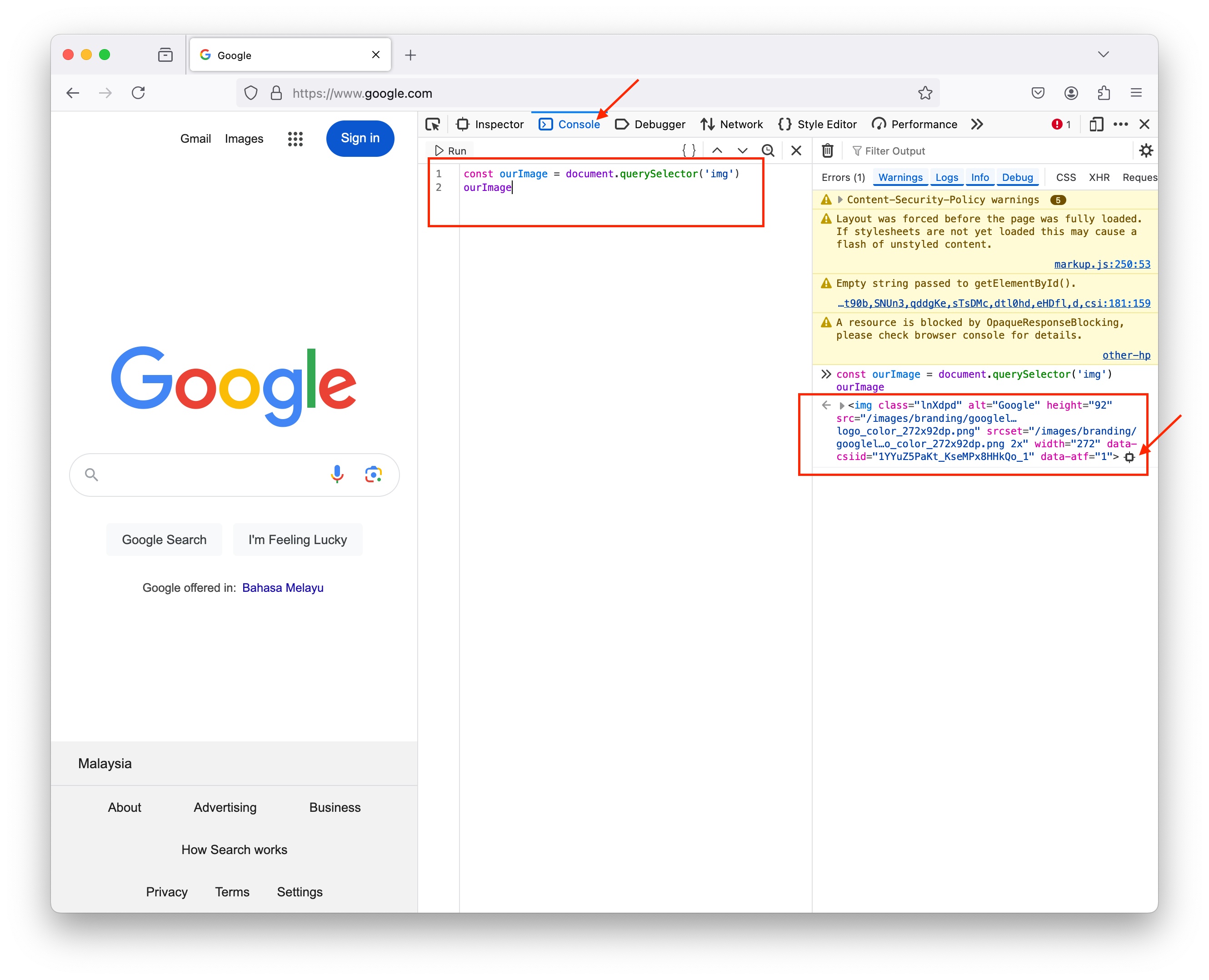This screenshot has height=980, width=1209.
Task: Expand the logged img element node
Action: [842, 405]
